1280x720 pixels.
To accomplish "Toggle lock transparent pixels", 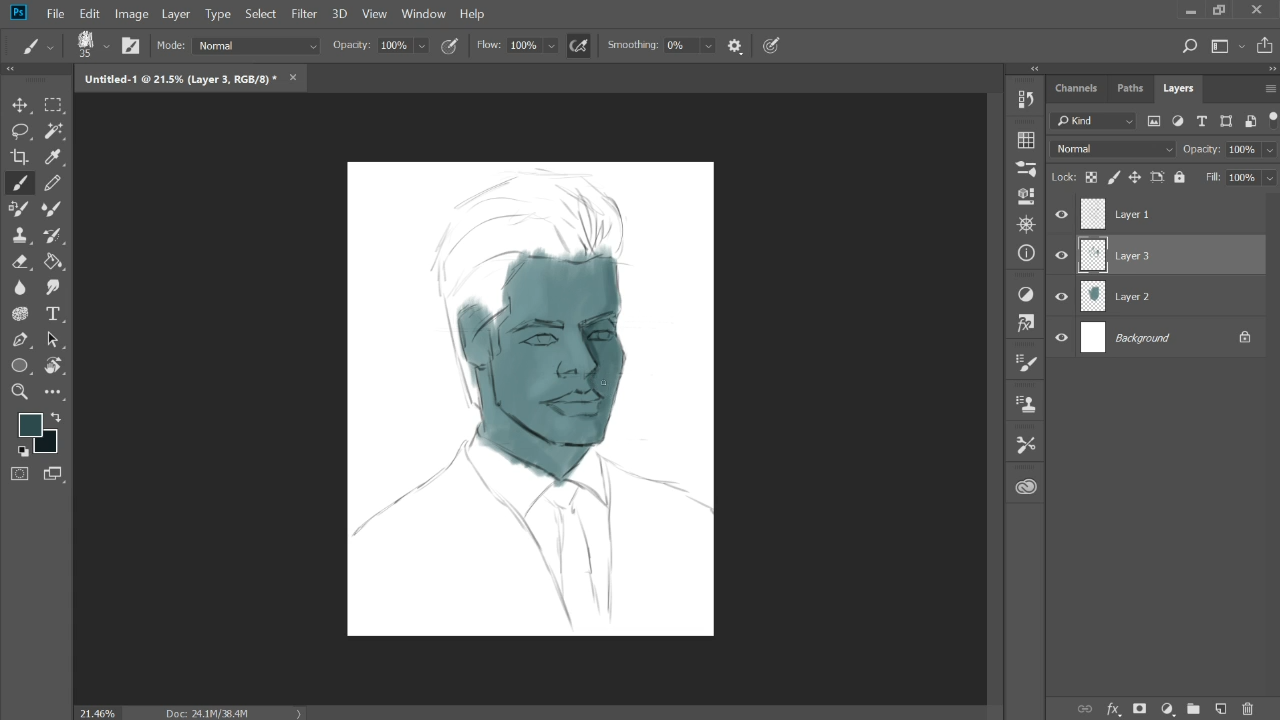I will point(1091,177).
